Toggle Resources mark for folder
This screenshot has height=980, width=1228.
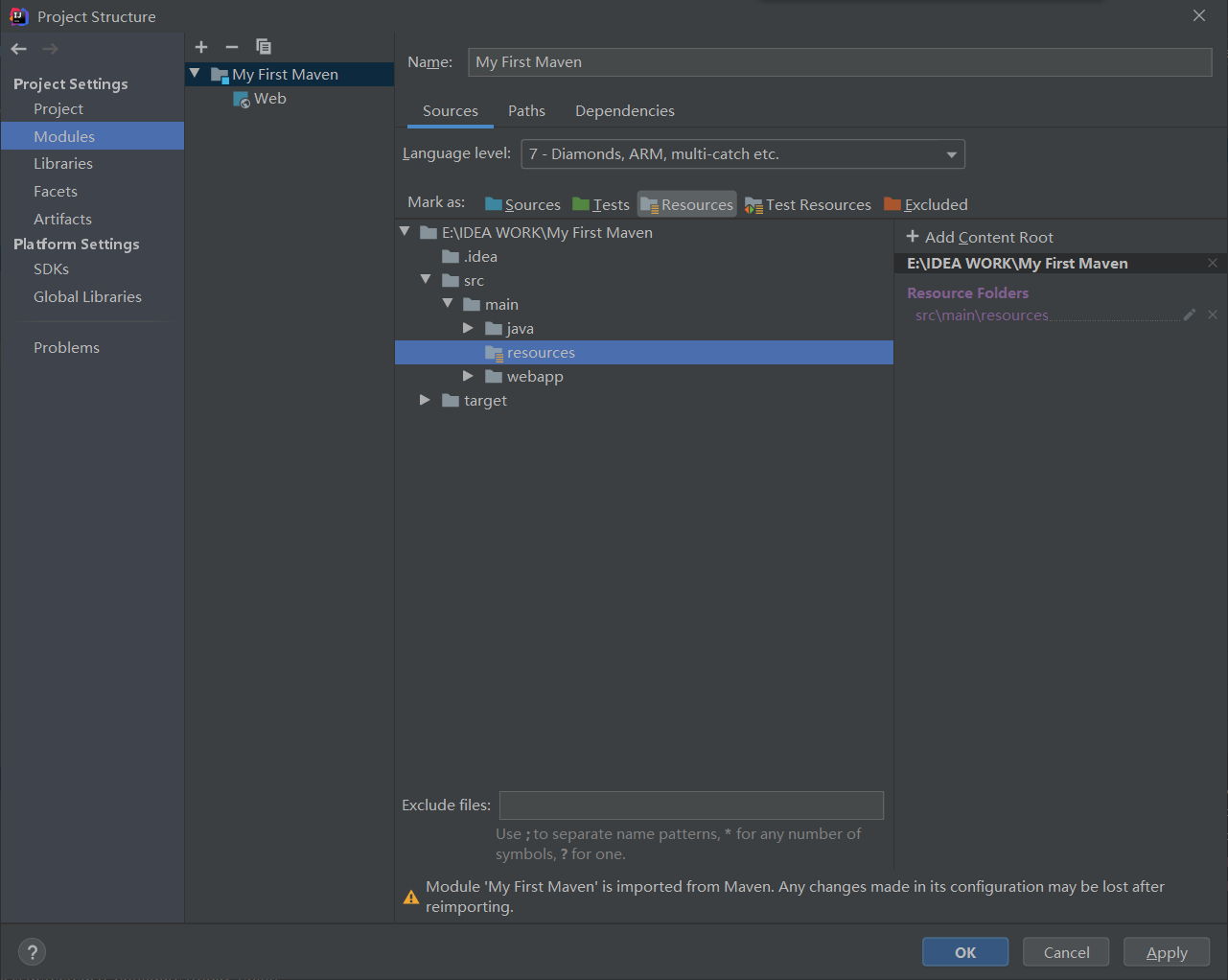pos(686,204)
